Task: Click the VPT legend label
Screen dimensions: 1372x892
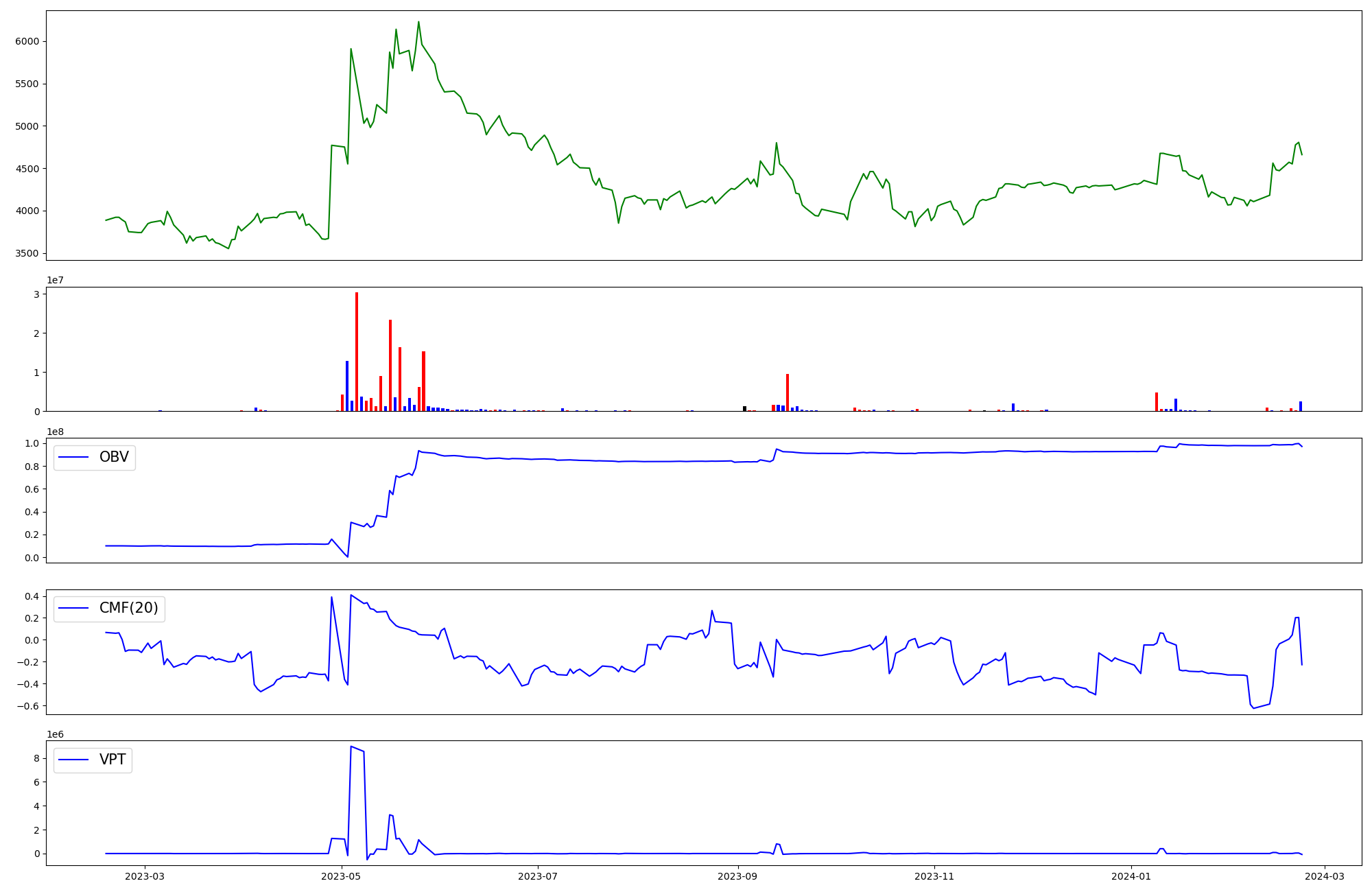Action: click(113, 760)
